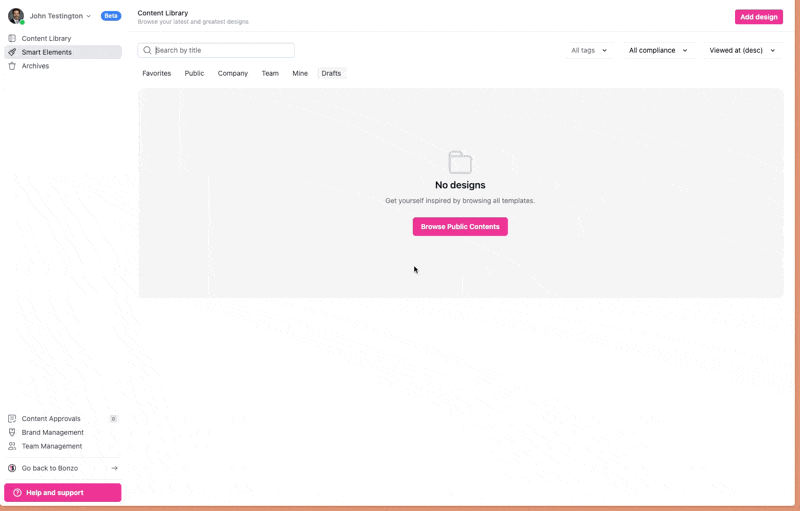Select the Drafts tab

331,73
